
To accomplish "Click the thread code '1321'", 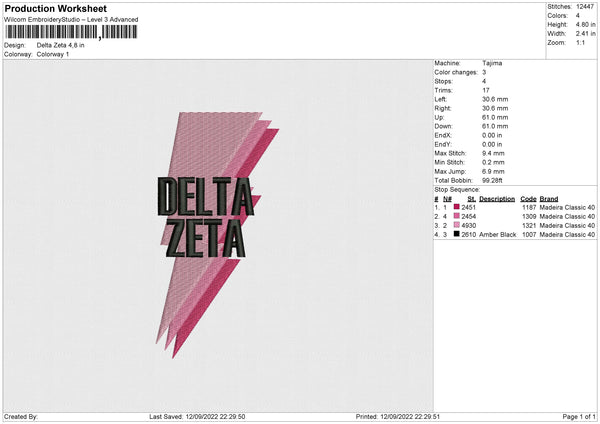I will pos(529,225).
